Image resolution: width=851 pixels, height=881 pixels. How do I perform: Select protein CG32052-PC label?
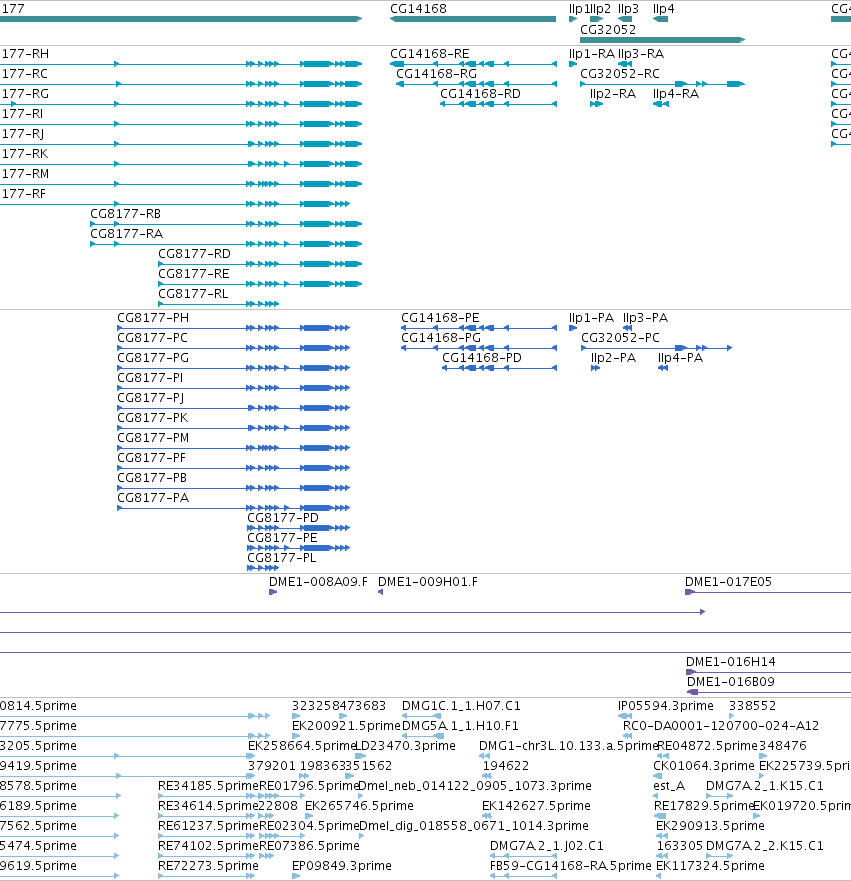click(x=620, y=338)
